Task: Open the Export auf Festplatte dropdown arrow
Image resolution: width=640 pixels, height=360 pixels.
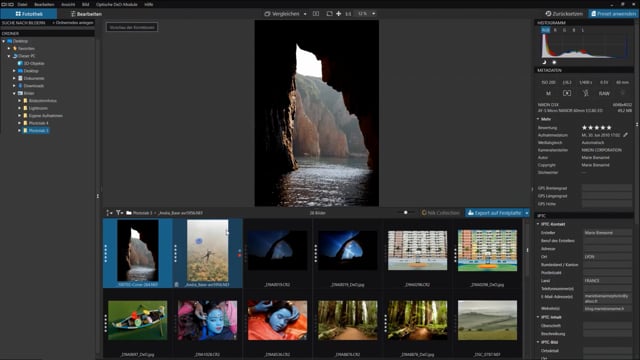Action: [x=527, y=213]
